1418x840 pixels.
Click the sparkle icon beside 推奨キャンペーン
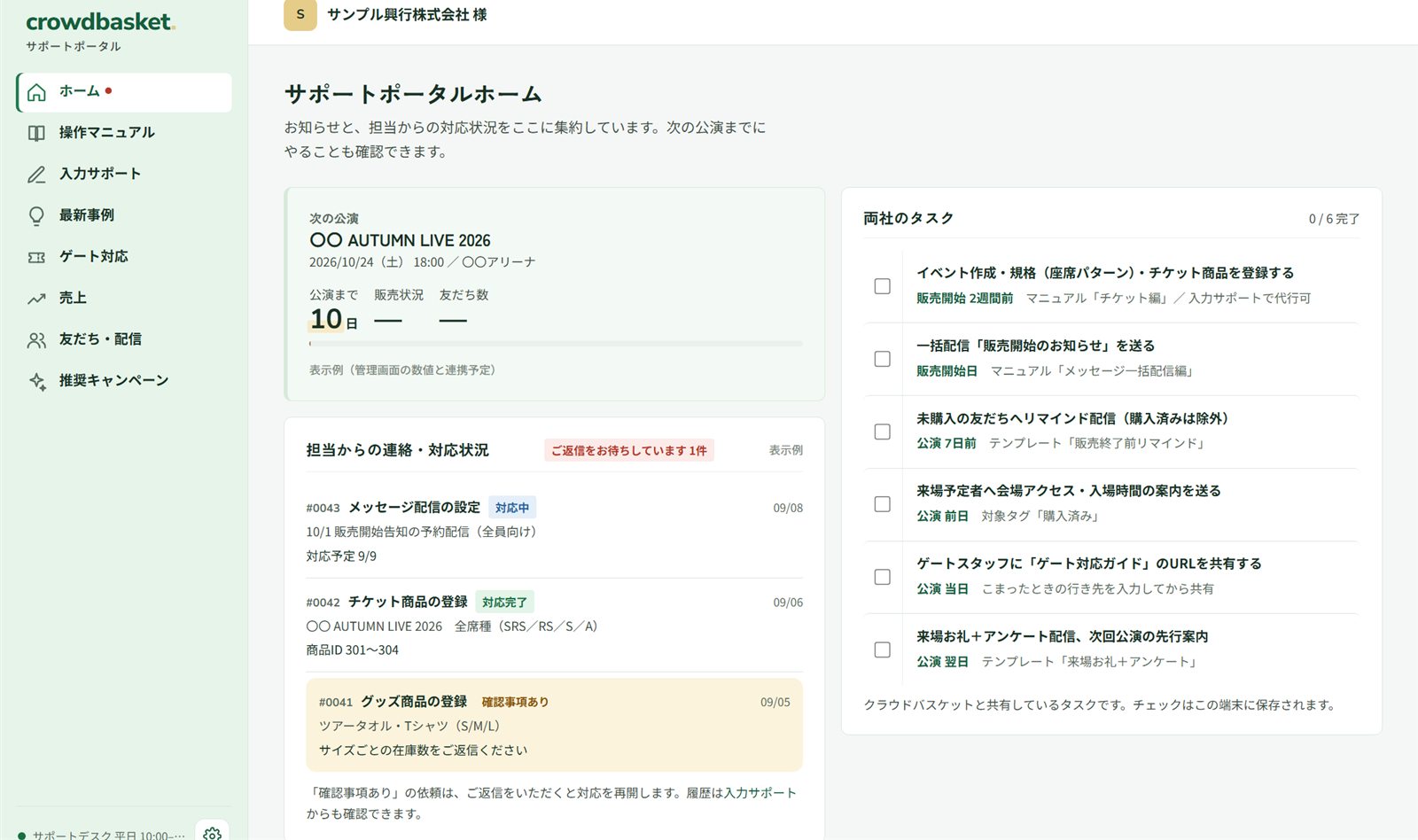[x=36, y=381]
